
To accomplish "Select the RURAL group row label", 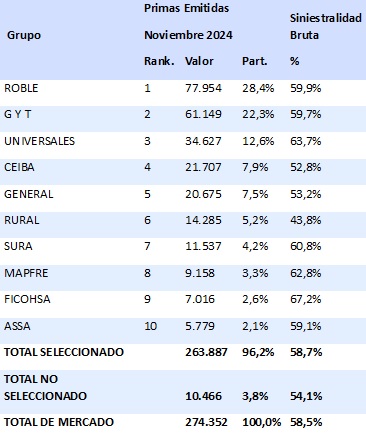I will coord(22,220).
